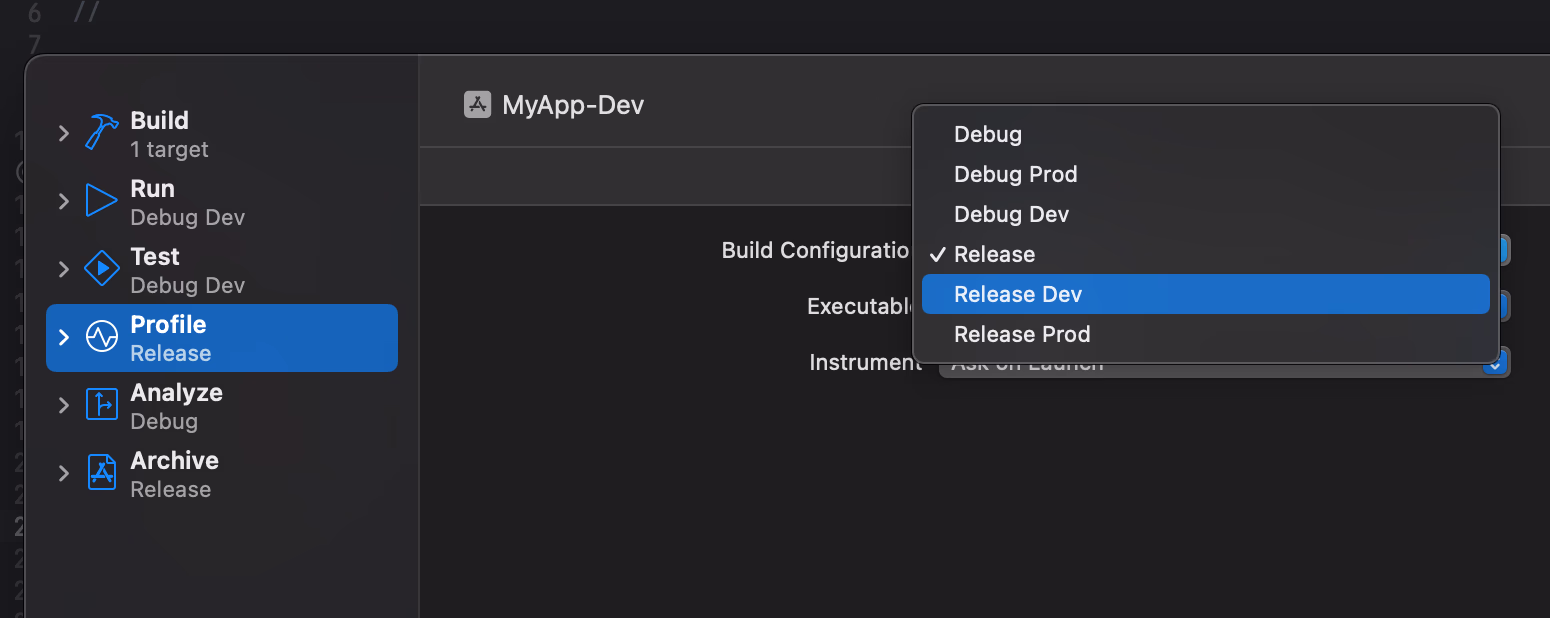Click the Build hammer icon
Screen dimensions: 1550x618
click(101, 132)
